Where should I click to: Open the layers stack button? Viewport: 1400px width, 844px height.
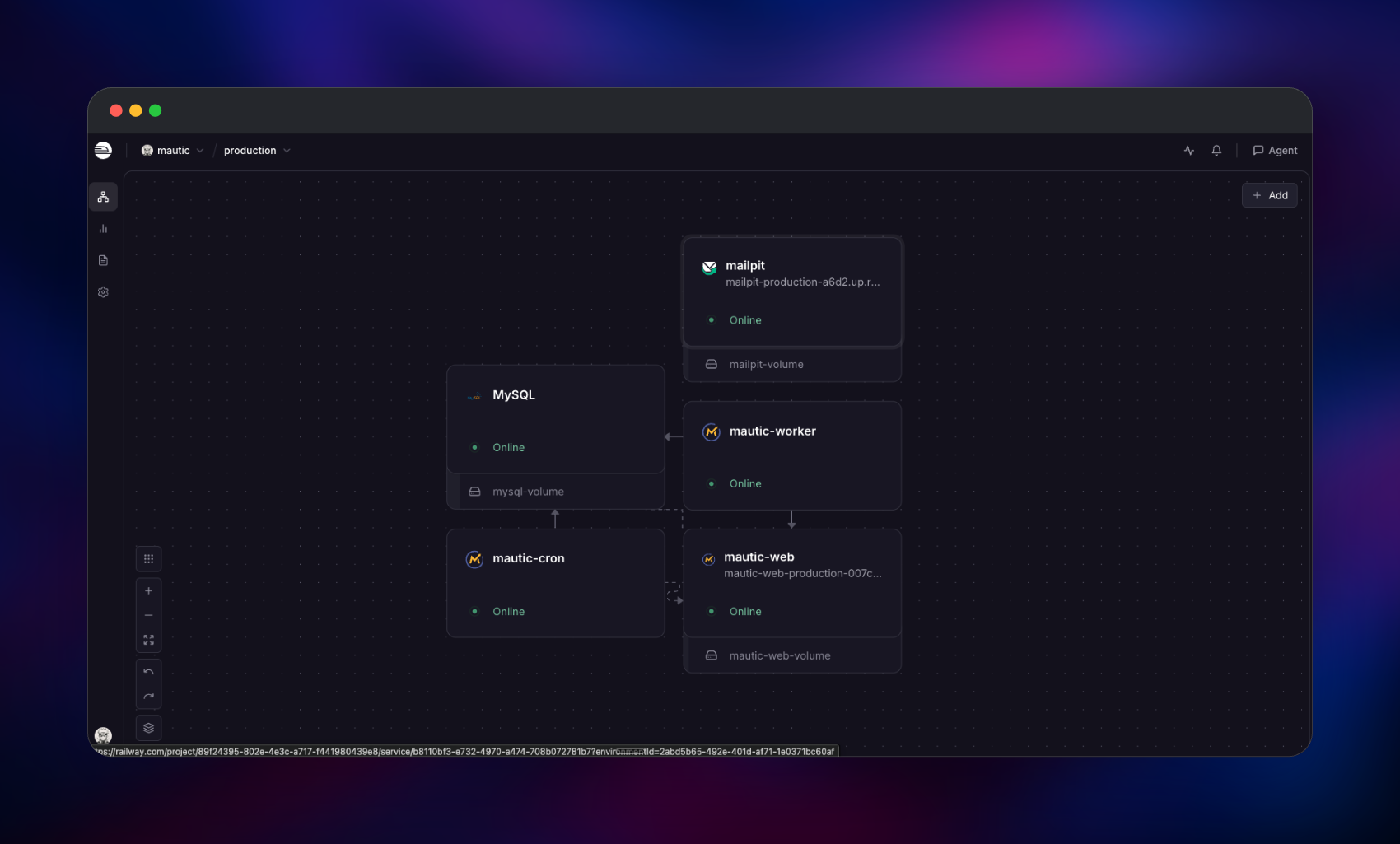point(149,728)
